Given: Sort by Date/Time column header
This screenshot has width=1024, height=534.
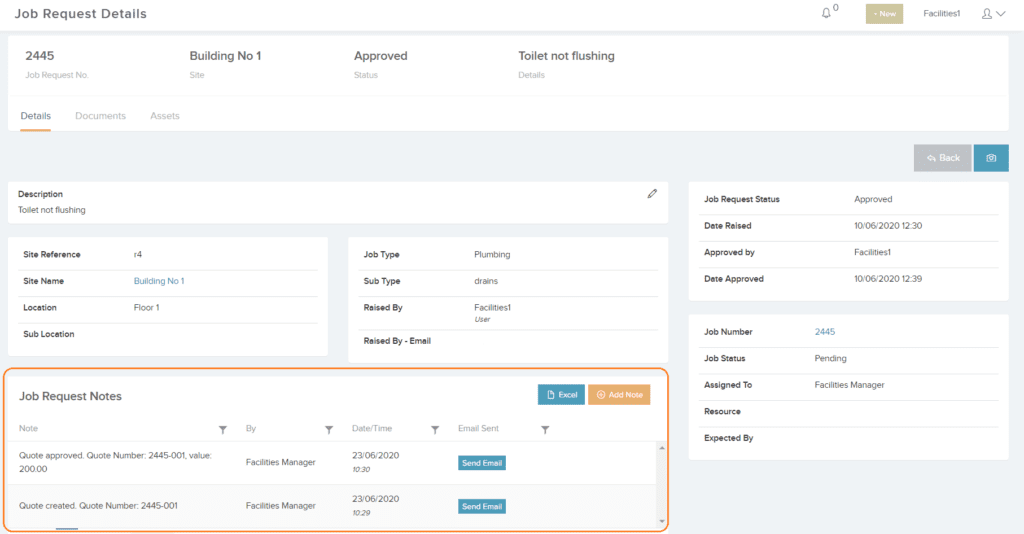Looking at the screenshot, I should pos(372,428).
